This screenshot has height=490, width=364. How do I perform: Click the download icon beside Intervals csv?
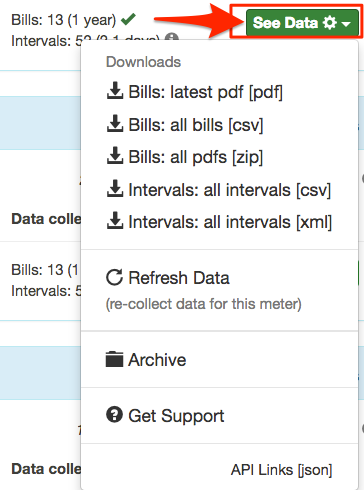115,188
